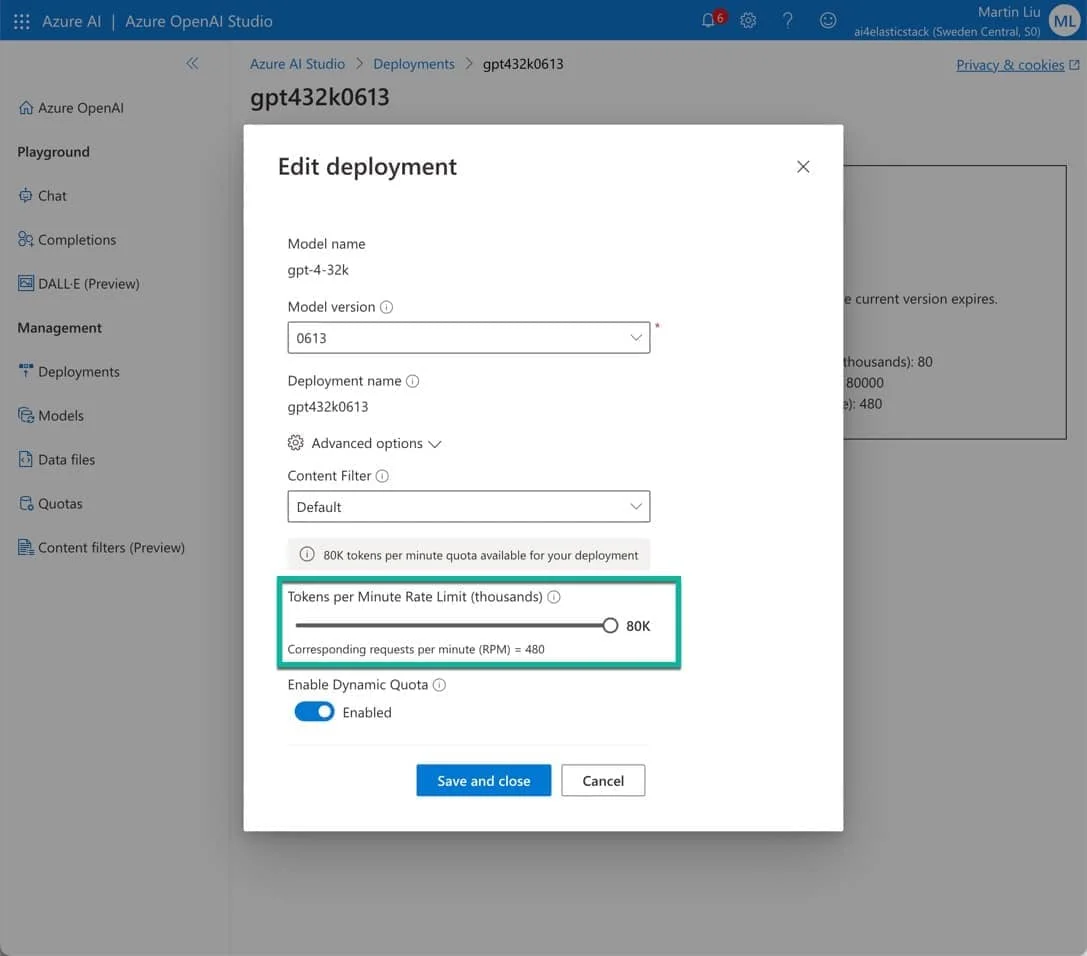Open the settings gear icon

(748, 20)
